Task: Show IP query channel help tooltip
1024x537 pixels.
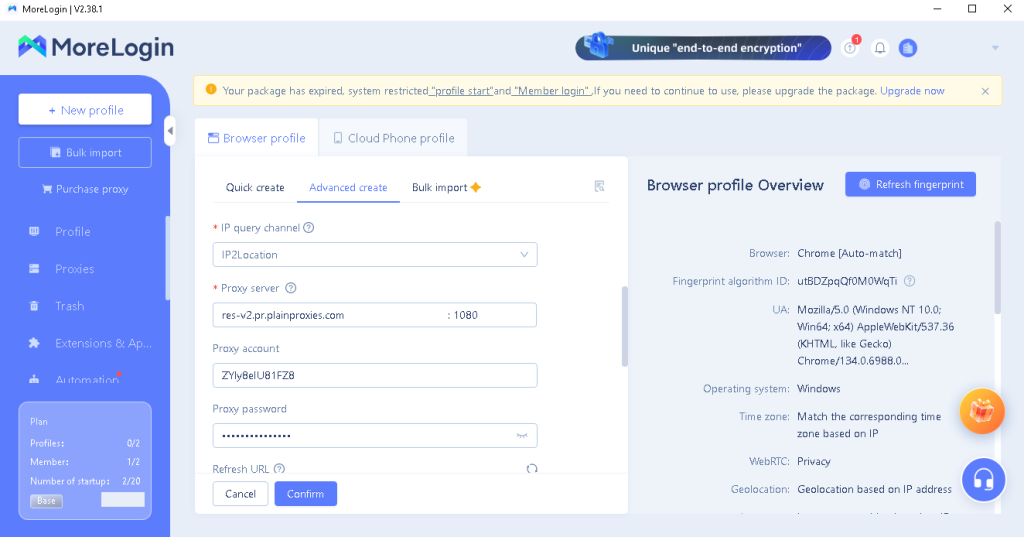Action: pos(309,228)
